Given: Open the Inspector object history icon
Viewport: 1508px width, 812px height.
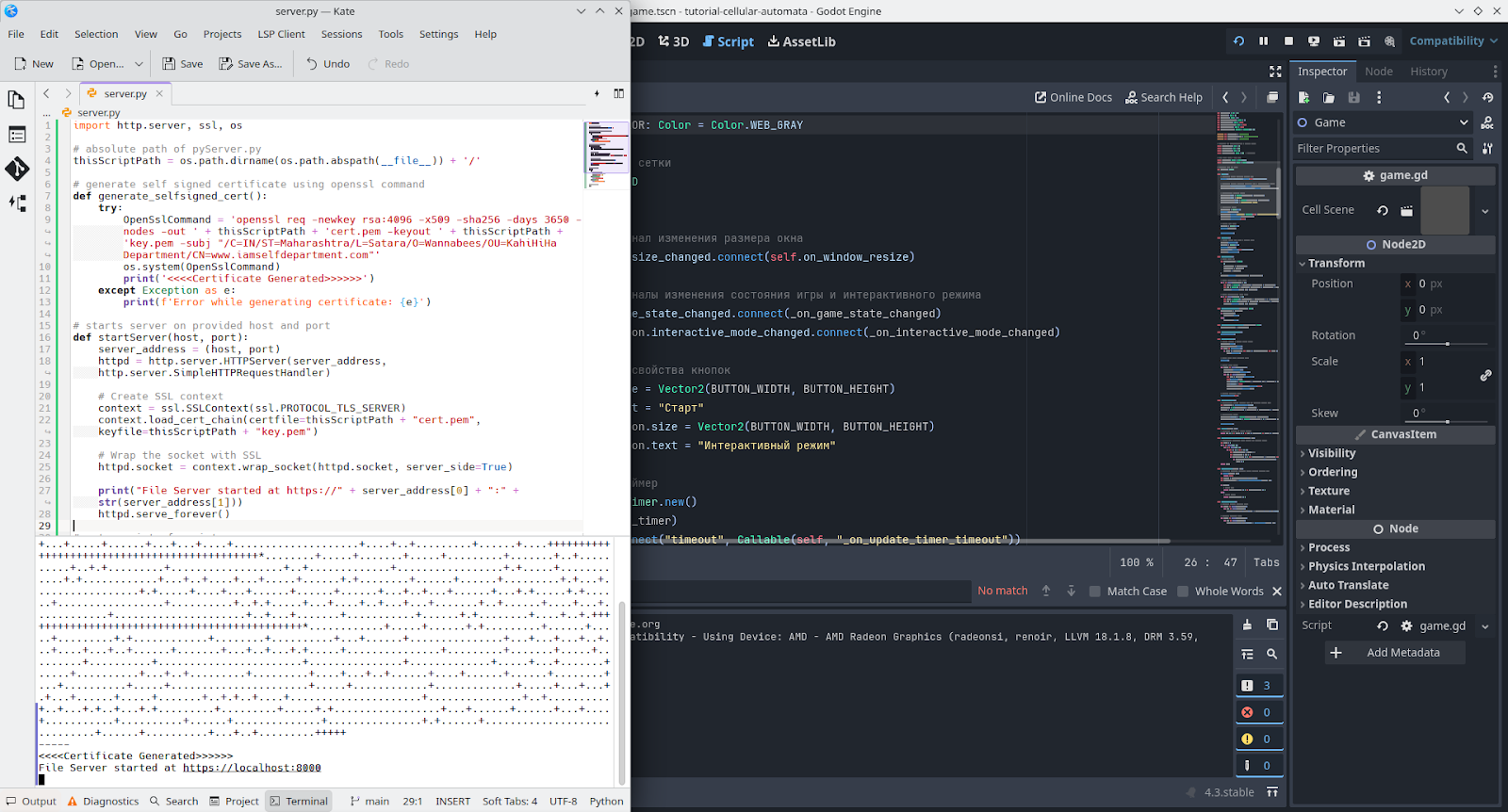Looking at the screenshot, I should click(x=1487, y=97).
